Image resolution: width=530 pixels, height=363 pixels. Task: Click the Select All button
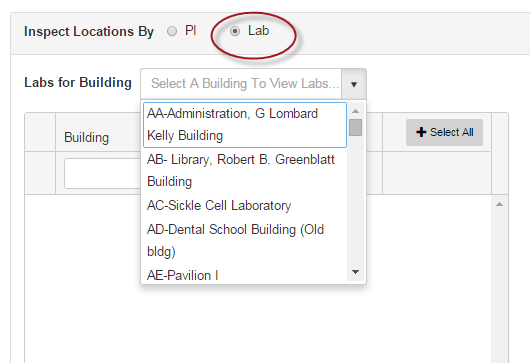444,132
